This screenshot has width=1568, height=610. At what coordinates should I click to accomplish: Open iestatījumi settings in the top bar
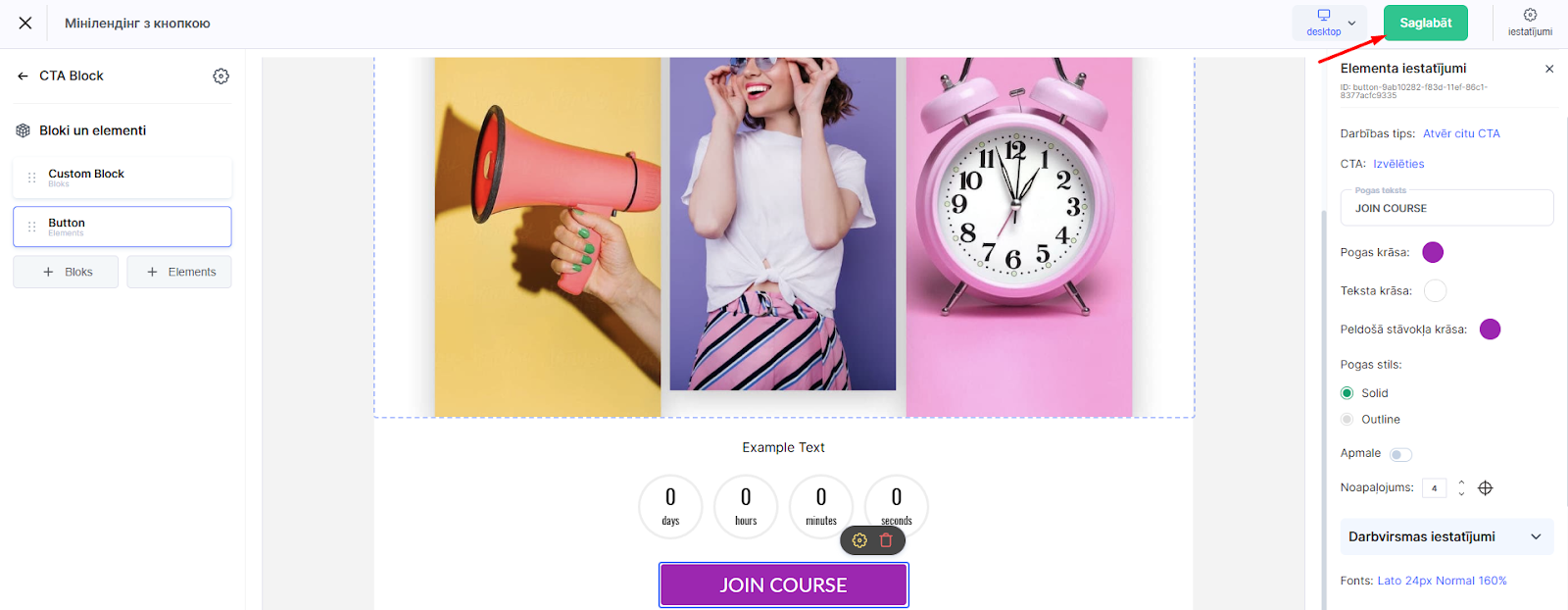[x=1530, y=23]
